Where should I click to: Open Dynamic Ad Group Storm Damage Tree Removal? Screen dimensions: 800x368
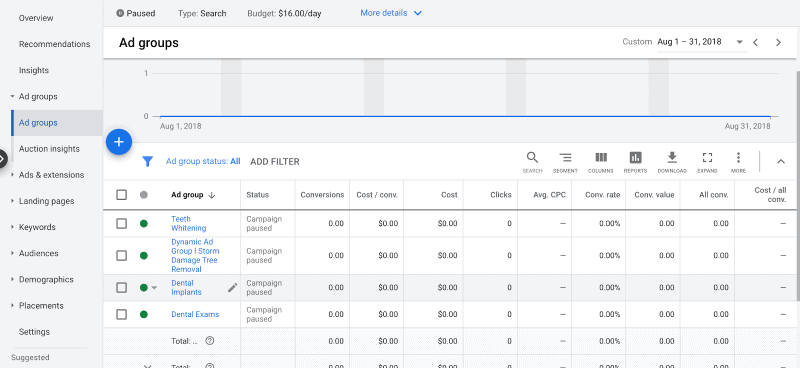point(195,256)
